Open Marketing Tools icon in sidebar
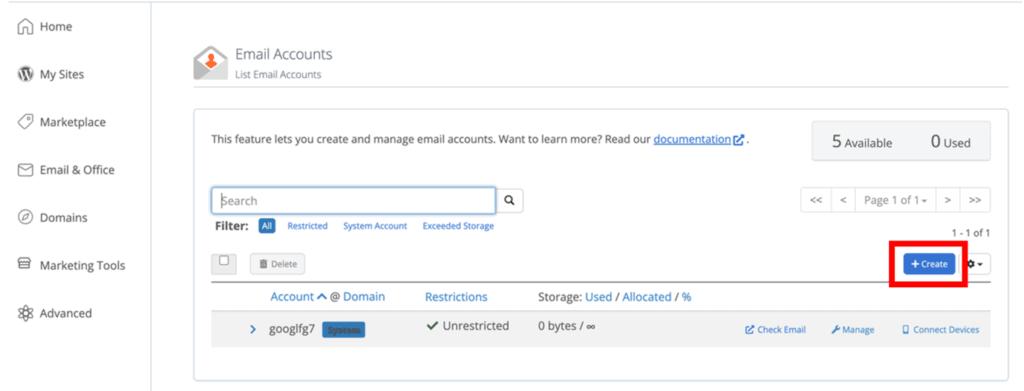Image resolution: width=1024 pixels, height=391 pixels. pyautogui.click(x=25, y=265)
